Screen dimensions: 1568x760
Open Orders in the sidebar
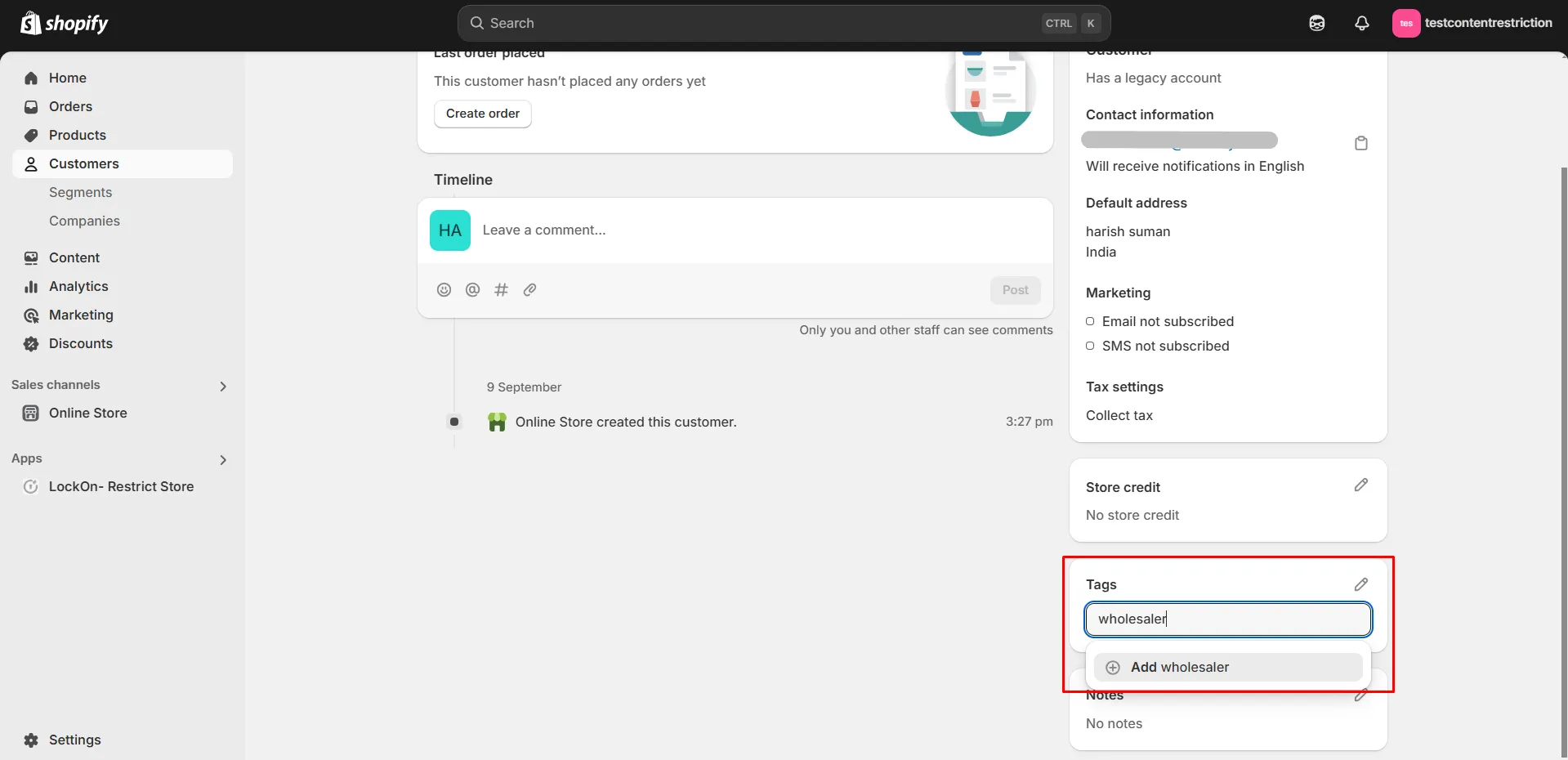pos(123,106)
